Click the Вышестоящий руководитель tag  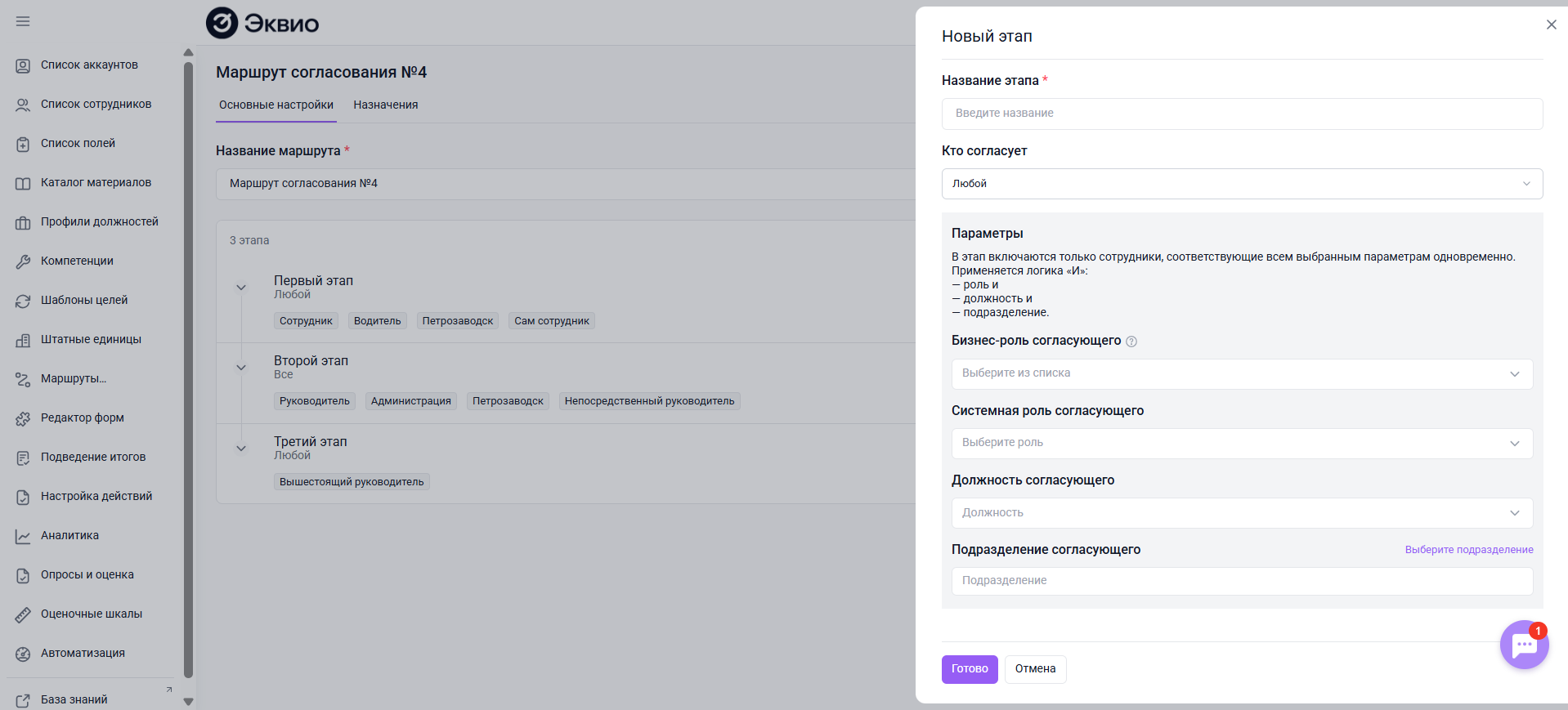(352, 482)
